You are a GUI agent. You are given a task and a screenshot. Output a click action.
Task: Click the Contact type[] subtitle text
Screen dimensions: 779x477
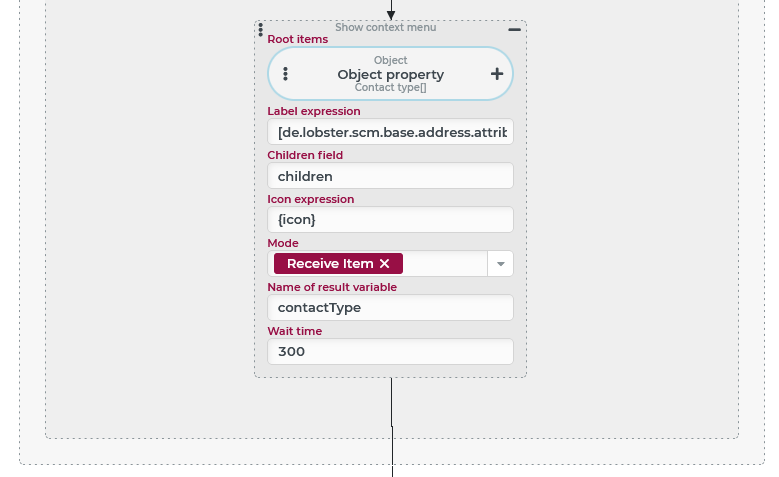(390, 87)
